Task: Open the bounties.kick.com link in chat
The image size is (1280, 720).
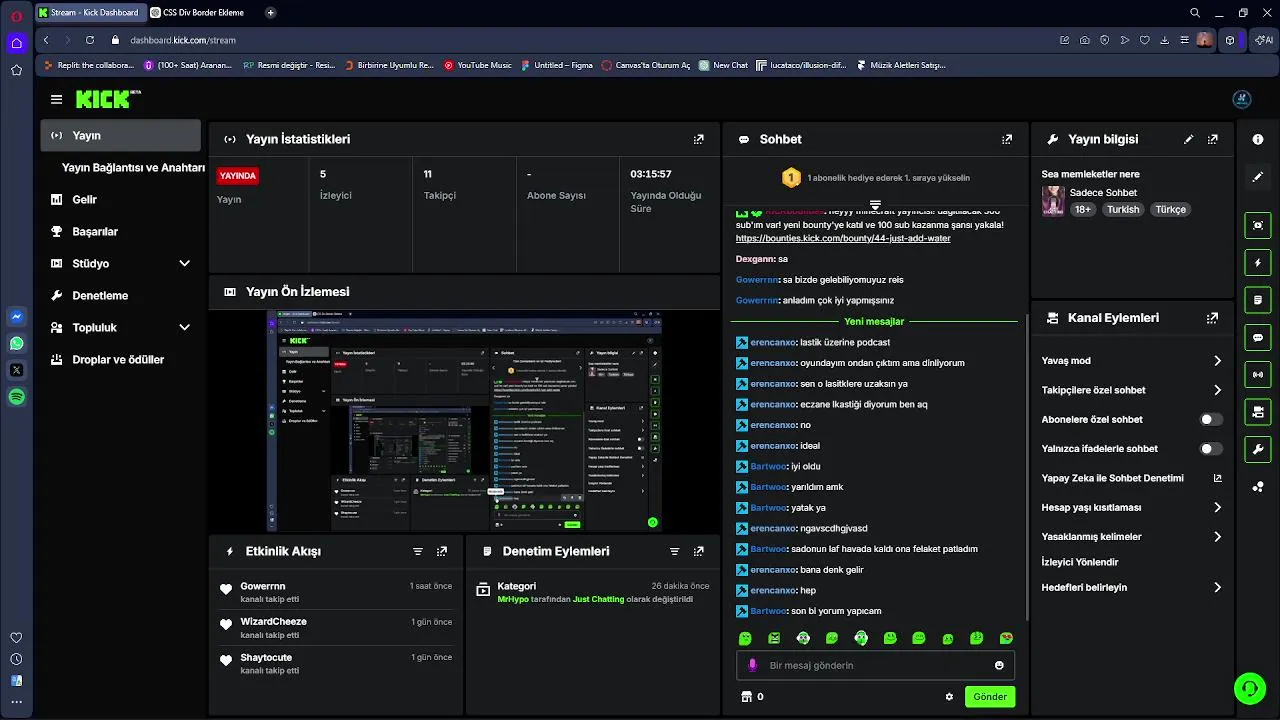Action: (843, 238)
